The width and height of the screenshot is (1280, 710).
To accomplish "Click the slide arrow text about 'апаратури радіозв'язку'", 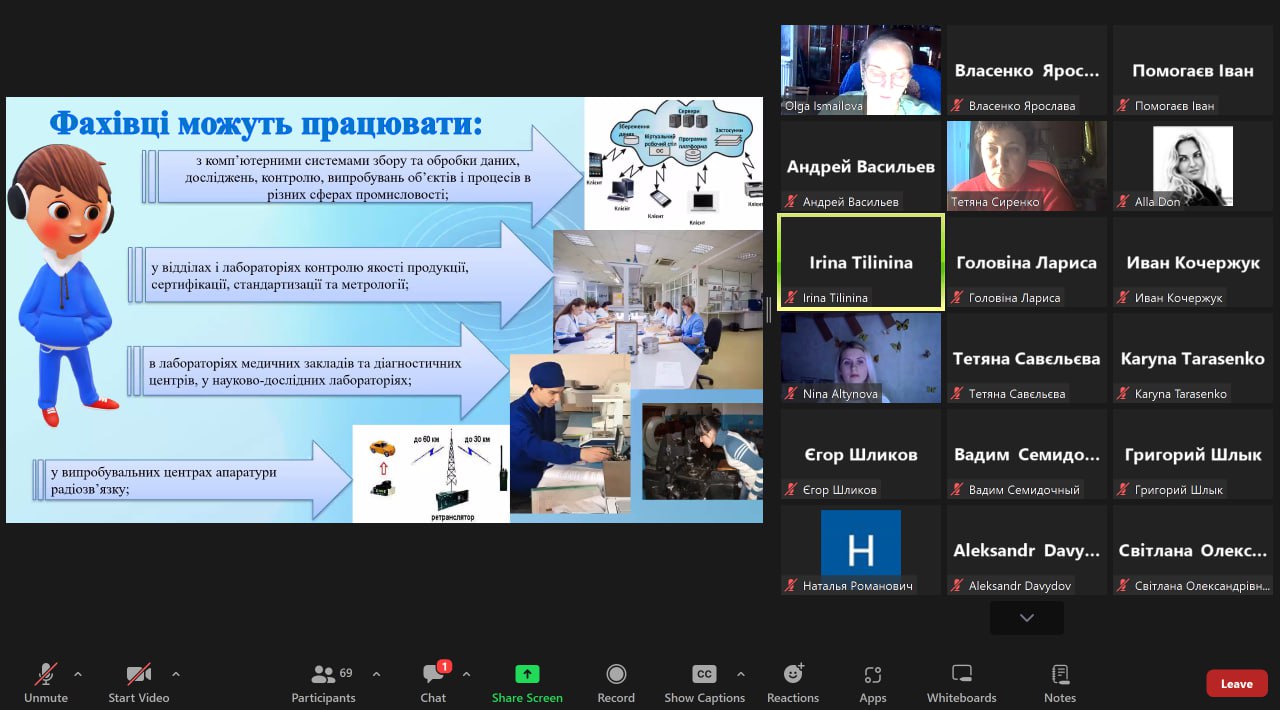I will [164, 480].
